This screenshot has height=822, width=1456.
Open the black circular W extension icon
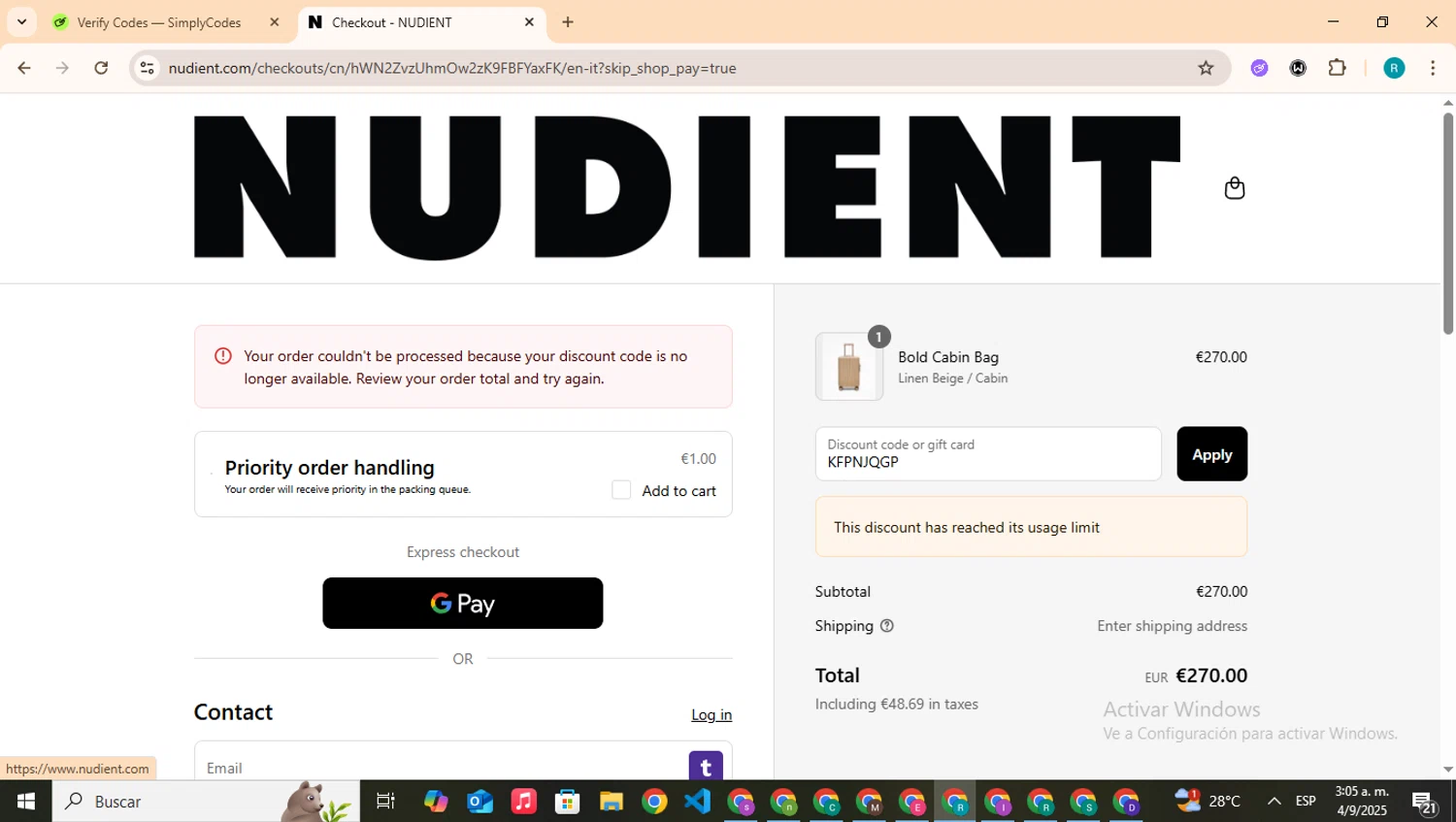1298,68
